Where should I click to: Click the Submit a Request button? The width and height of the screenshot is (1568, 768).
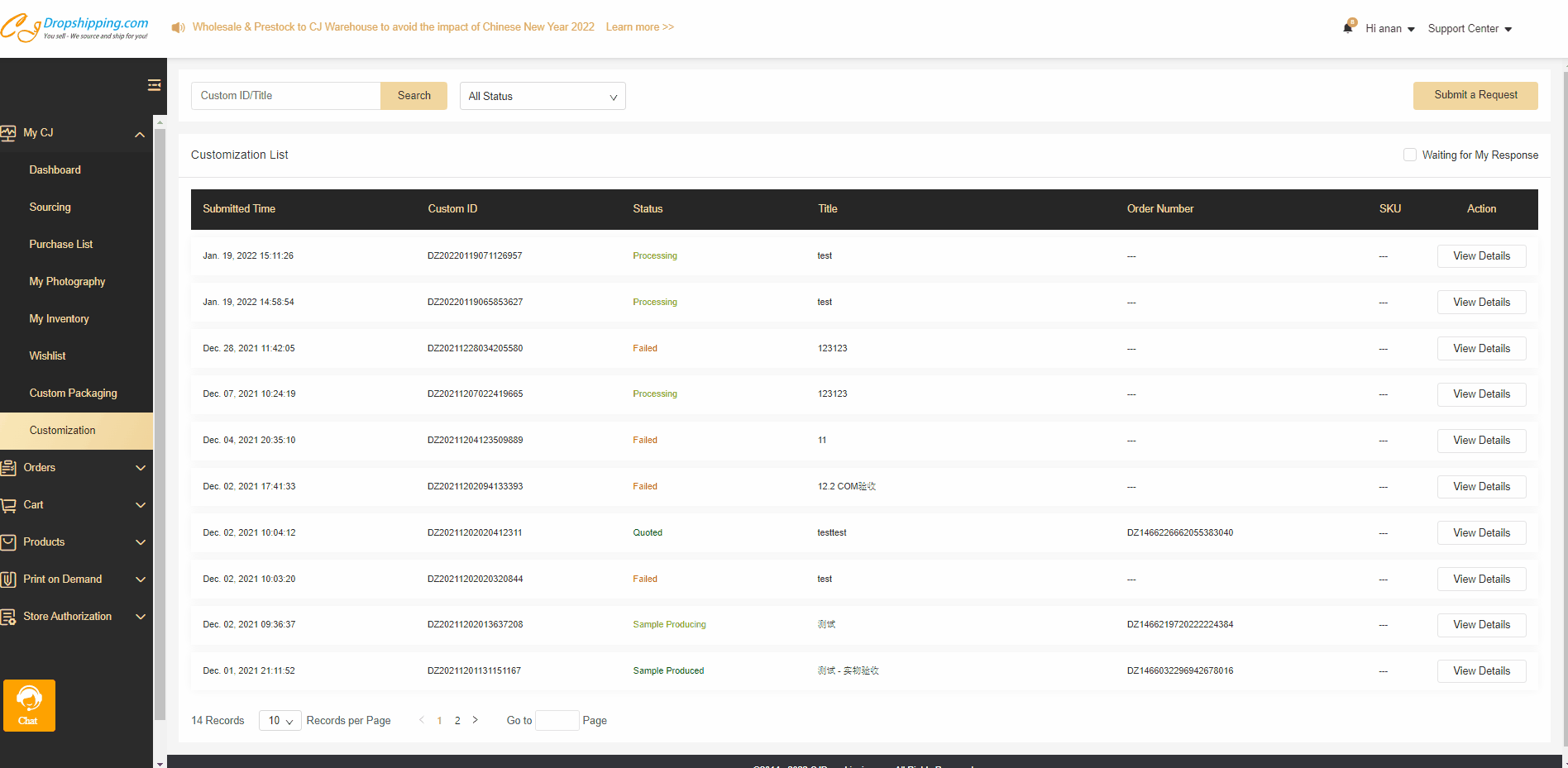[x=1475, y=95]
